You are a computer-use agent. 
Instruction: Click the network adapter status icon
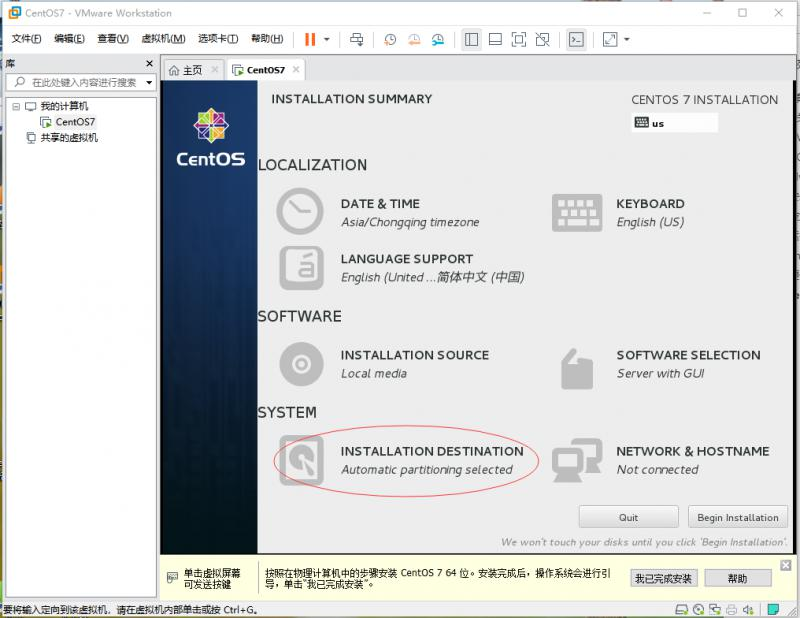(715, 609)
